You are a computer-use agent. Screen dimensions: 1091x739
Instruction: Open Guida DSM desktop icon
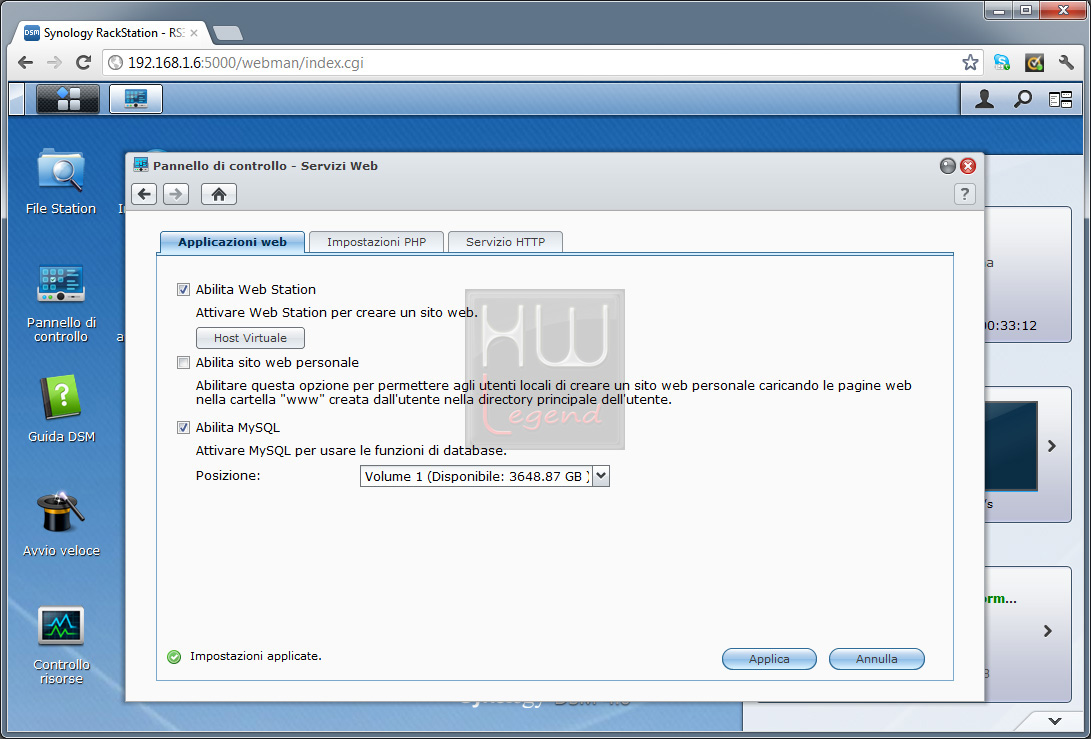[x=61, y=410]
